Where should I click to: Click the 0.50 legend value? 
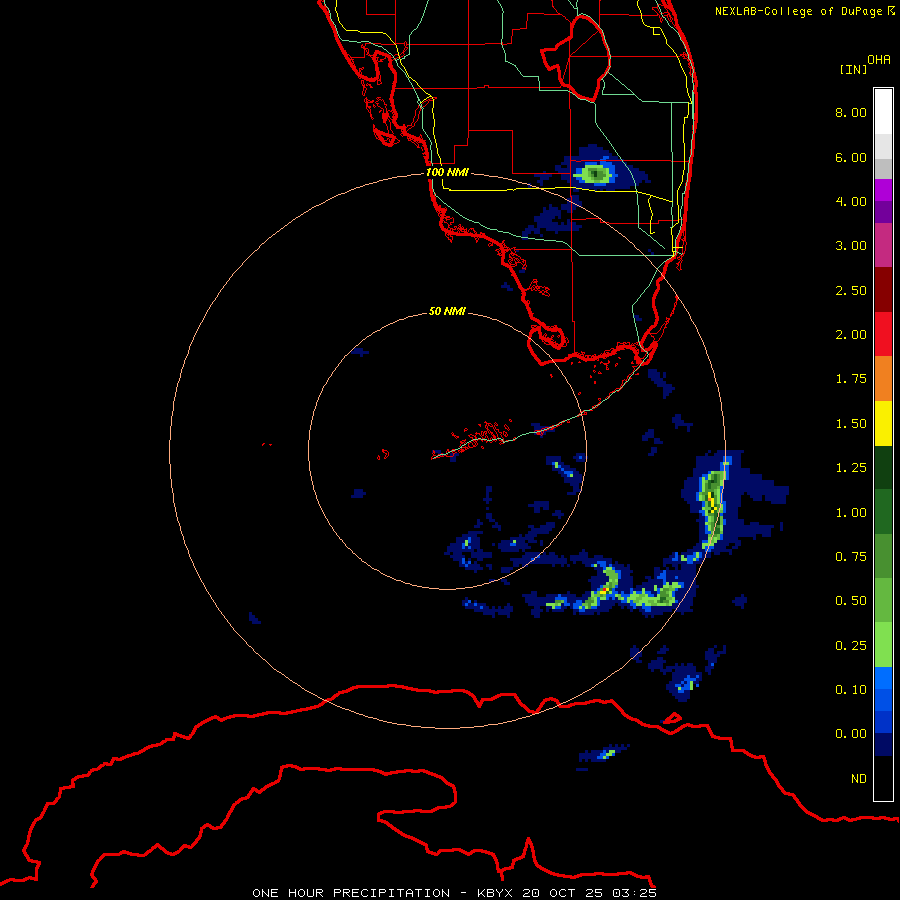tap(851, 601)
